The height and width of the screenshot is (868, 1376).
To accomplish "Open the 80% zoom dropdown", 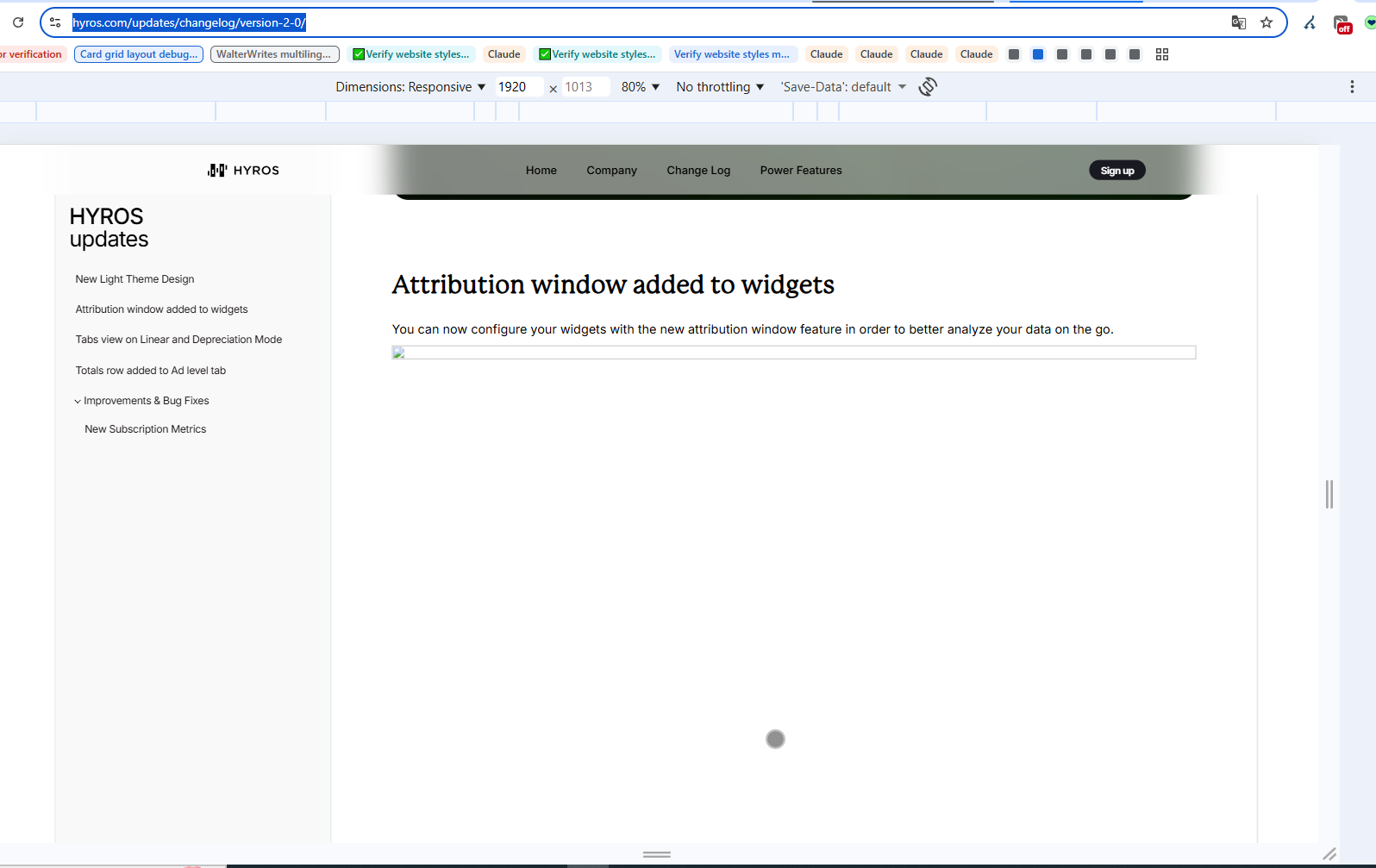I will click(641, 87).
